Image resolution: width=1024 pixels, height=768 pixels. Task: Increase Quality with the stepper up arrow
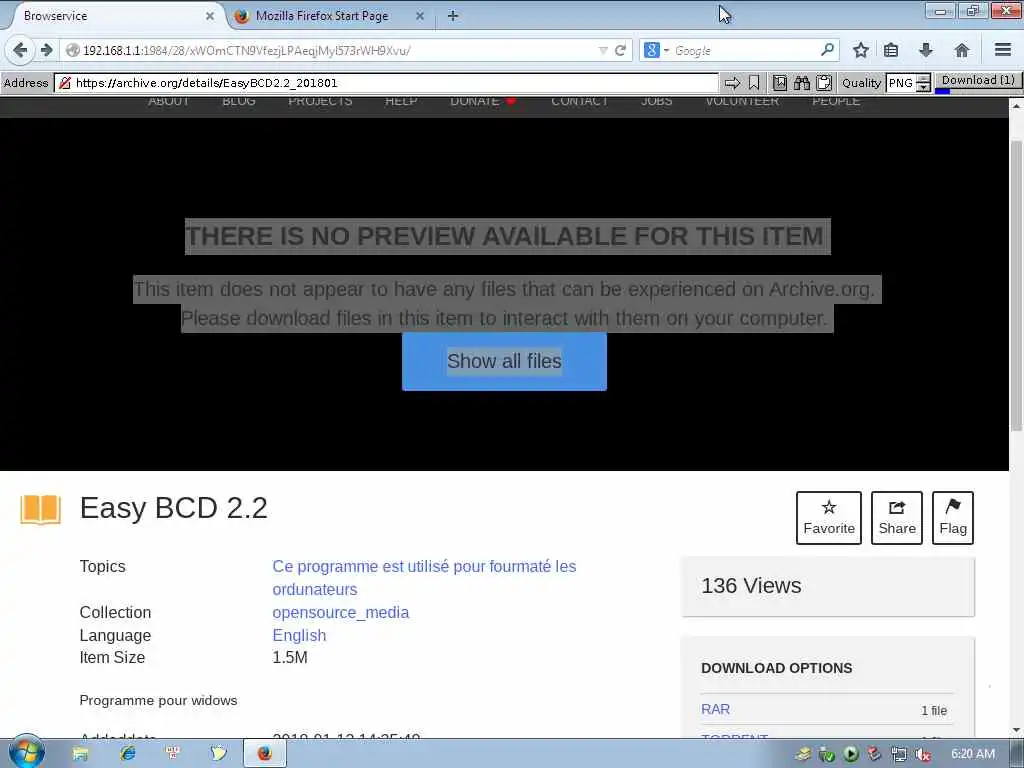tap(923, 78)
